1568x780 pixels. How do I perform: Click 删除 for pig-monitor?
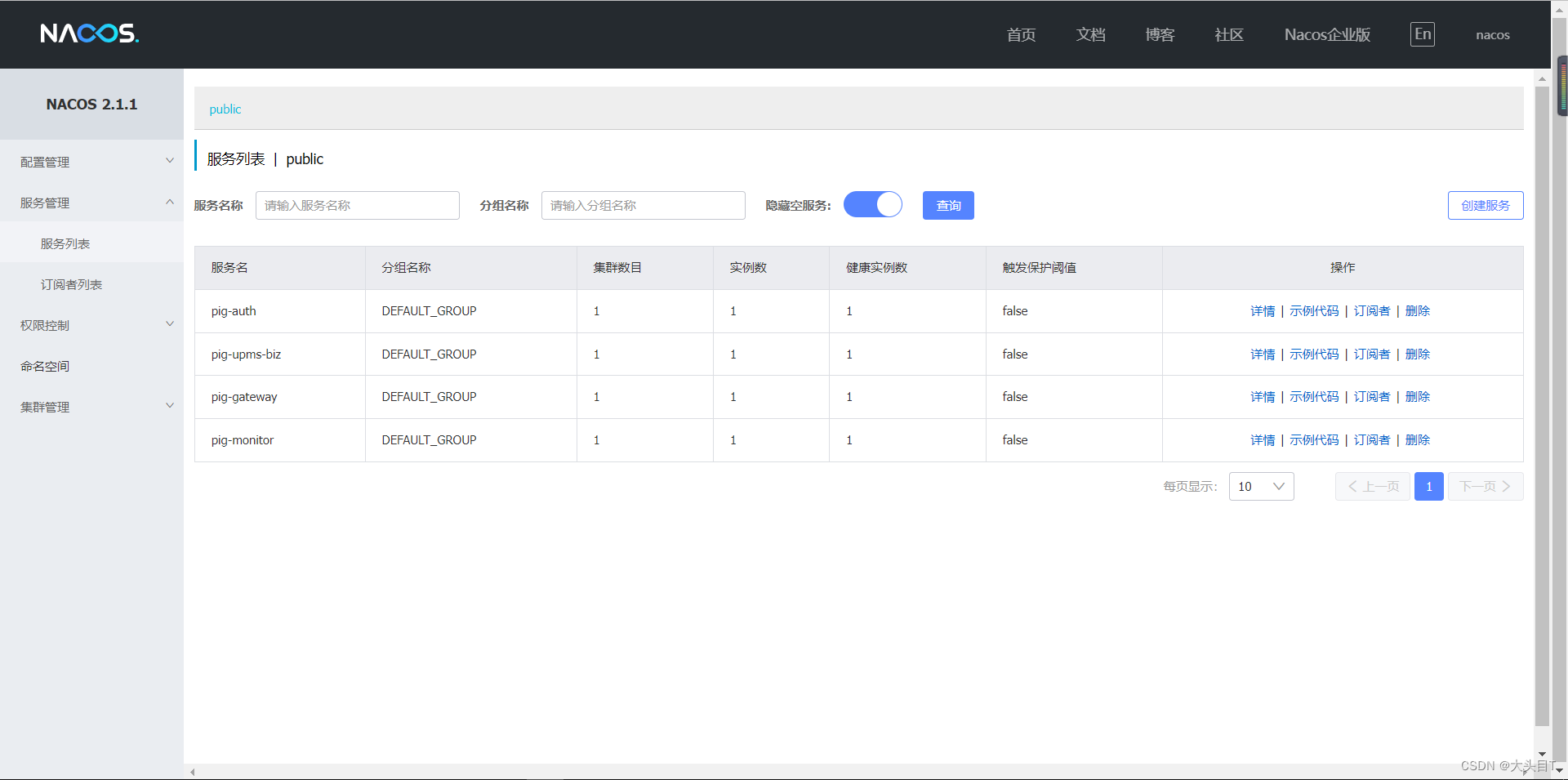point(1418,440)
